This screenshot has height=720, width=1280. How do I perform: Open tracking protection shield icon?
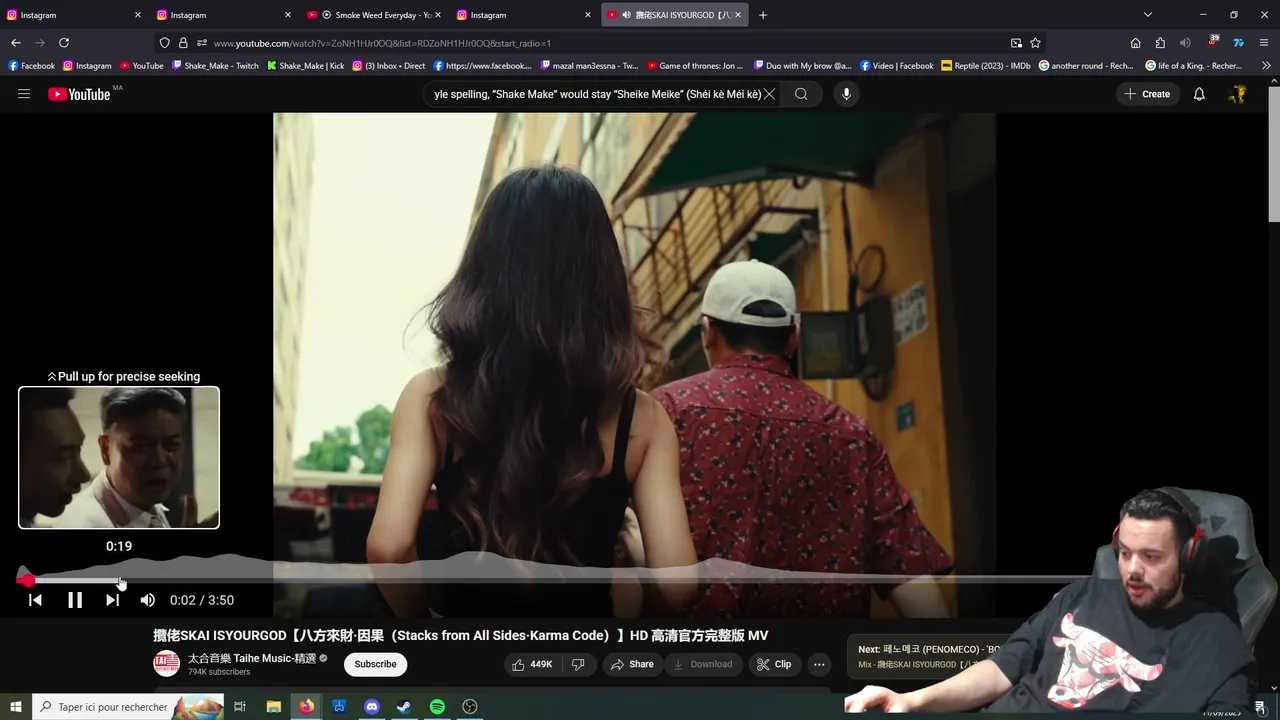point(165,43)
